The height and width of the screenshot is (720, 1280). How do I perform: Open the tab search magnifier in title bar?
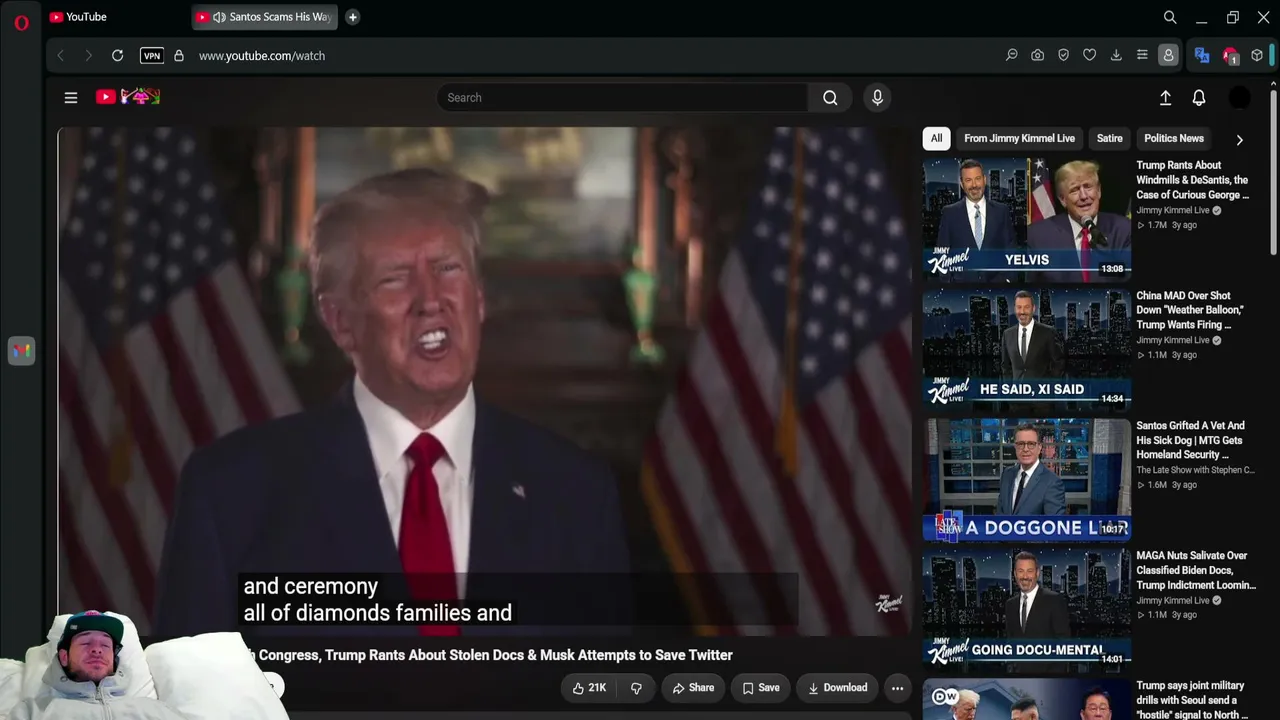1170,17
